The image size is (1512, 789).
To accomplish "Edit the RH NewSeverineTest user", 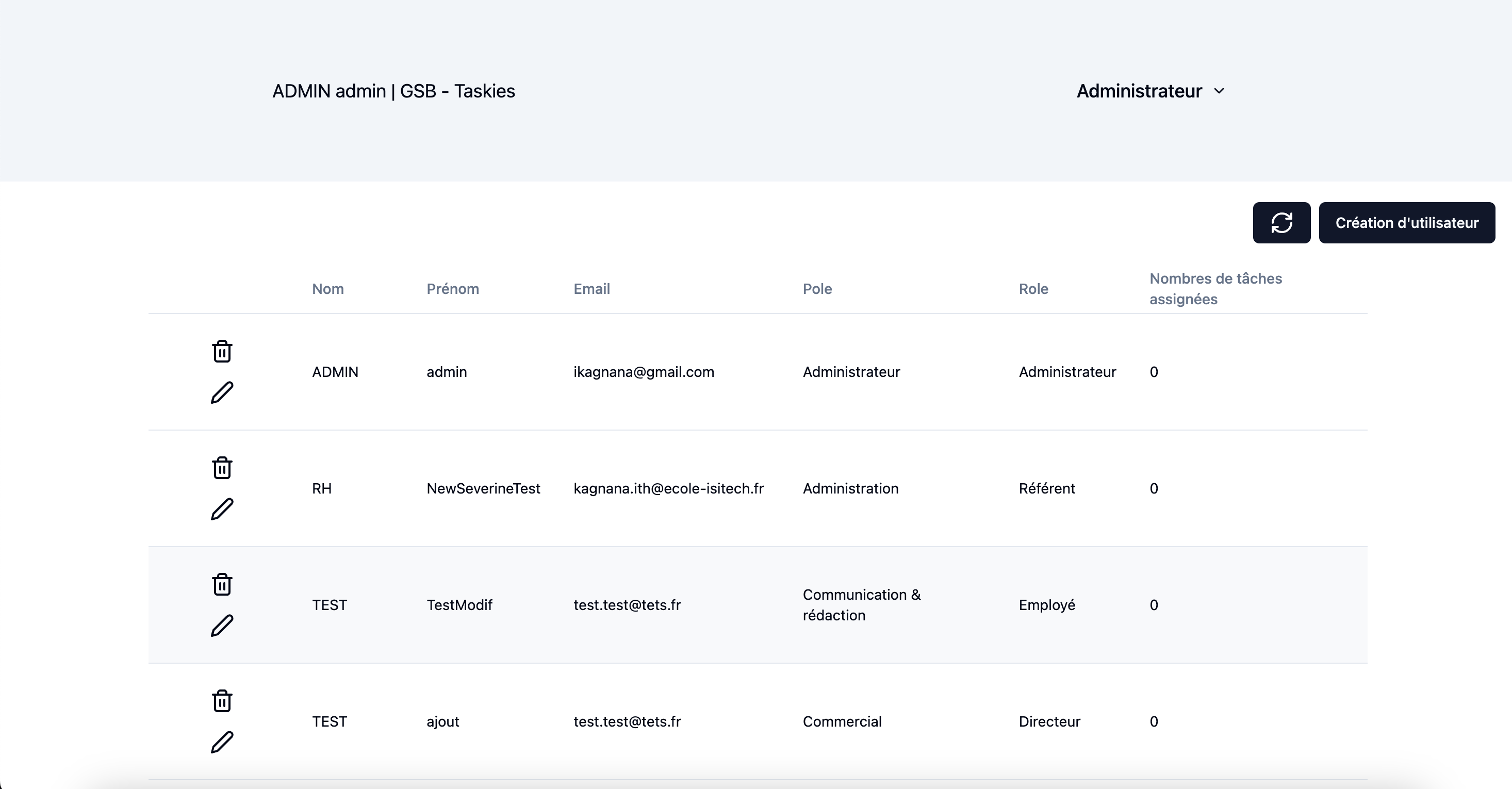I will coord(222,509).
